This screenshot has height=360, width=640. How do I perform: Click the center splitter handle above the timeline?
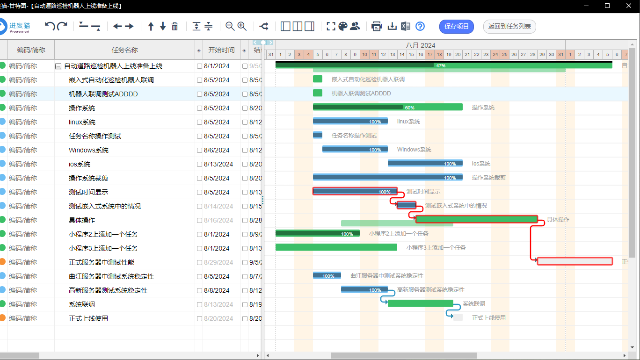pos(263,42)
